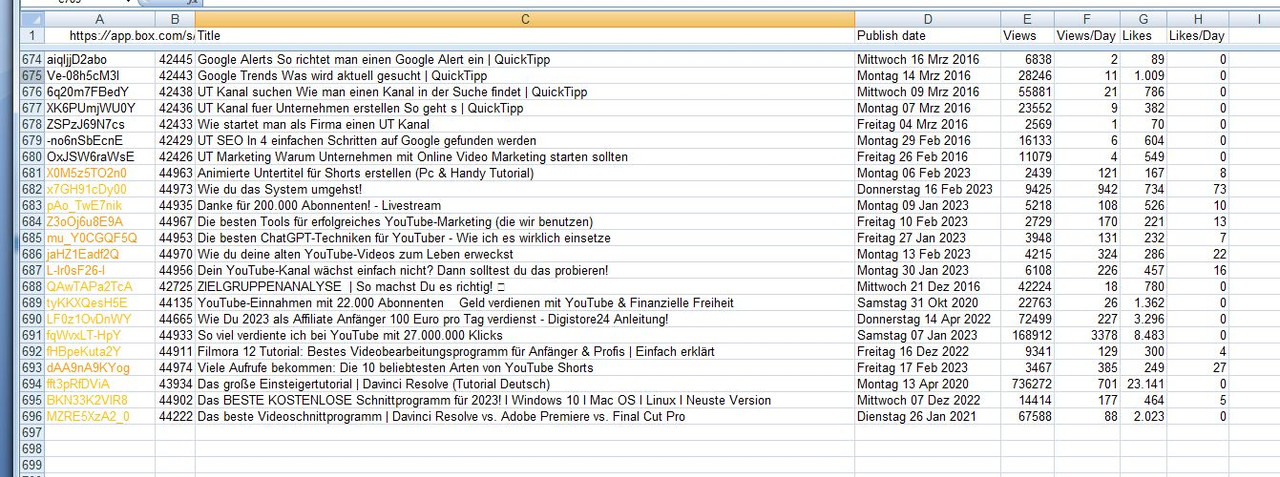Open the QAwTAPa2TcA video link

tap(89, 287)
